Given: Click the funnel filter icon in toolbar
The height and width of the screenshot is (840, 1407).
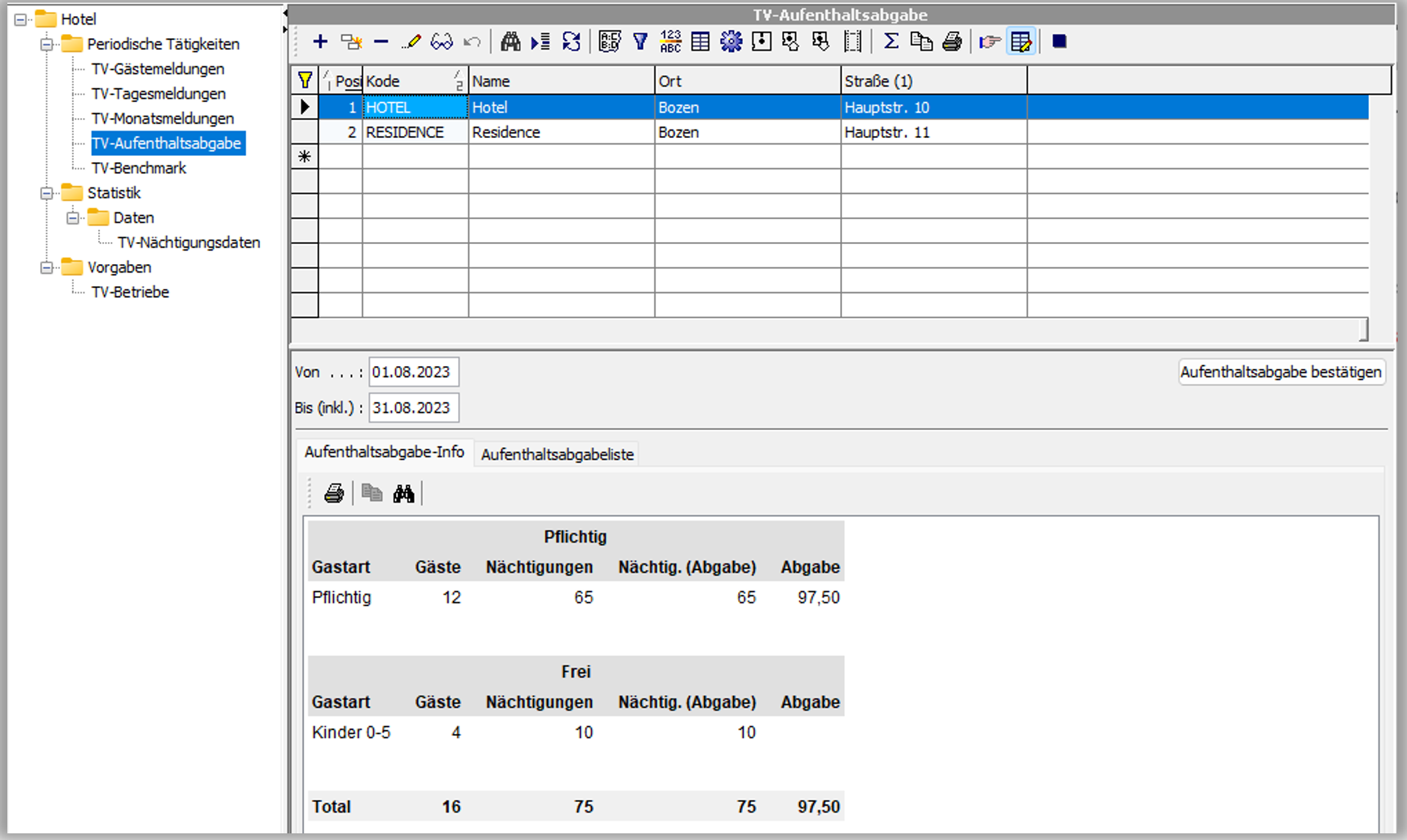Looking at the screenshot, I should (640, 42).
